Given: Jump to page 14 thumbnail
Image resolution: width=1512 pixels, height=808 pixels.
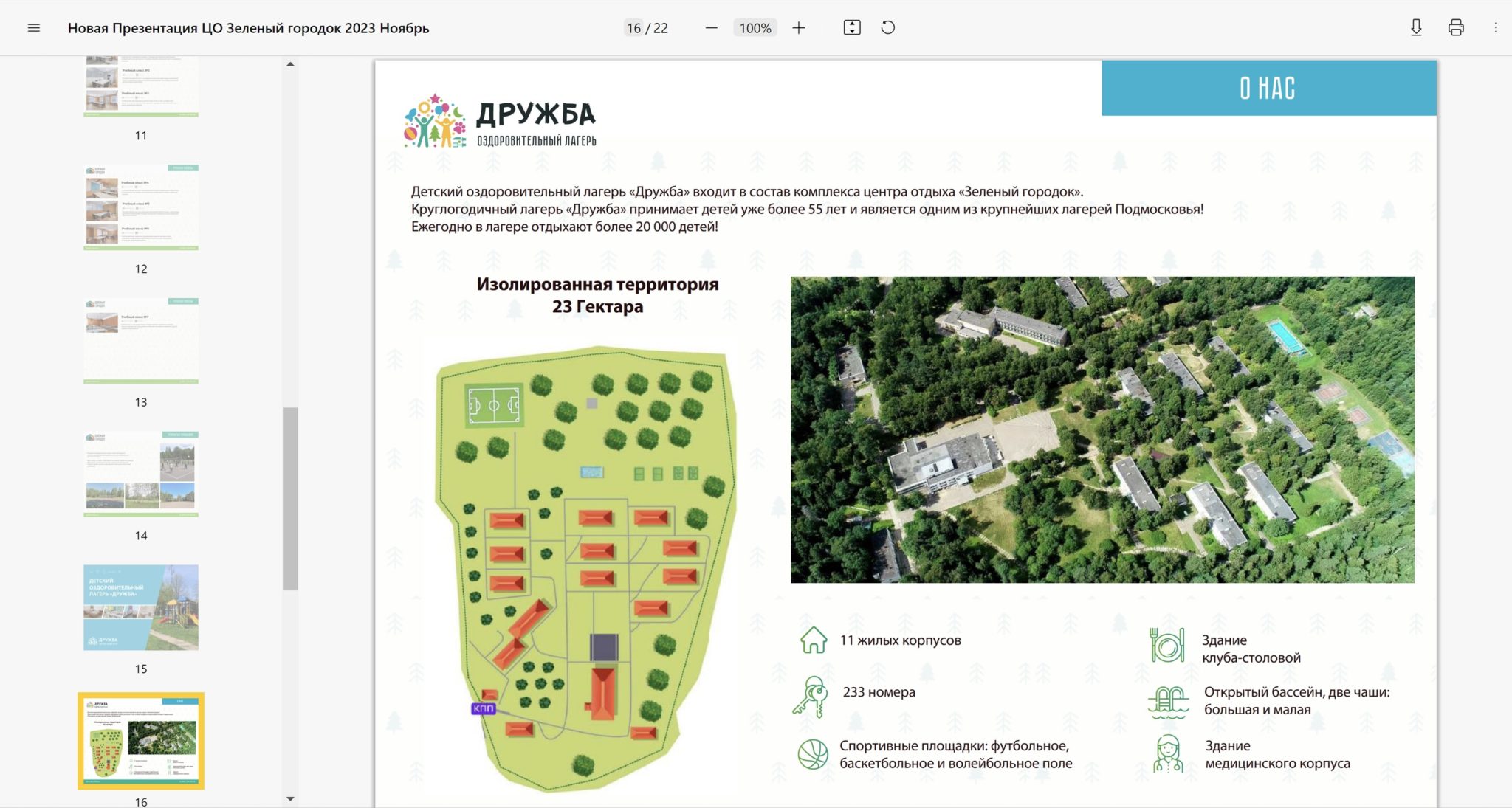Looking at the screenshot, I should [141, 474].
